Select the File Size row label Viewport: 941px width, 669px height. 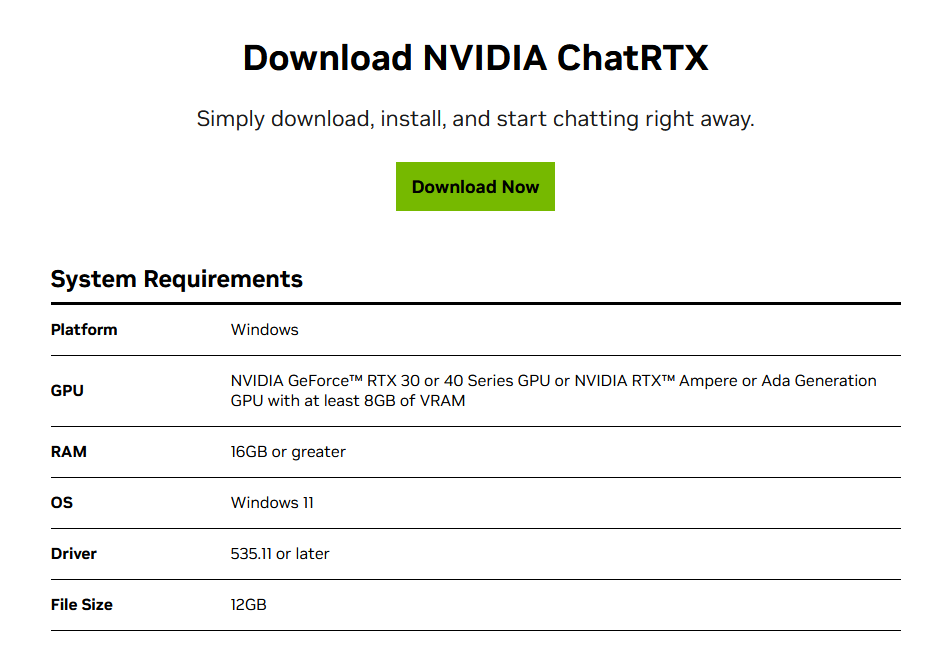(x=82, y=604)
